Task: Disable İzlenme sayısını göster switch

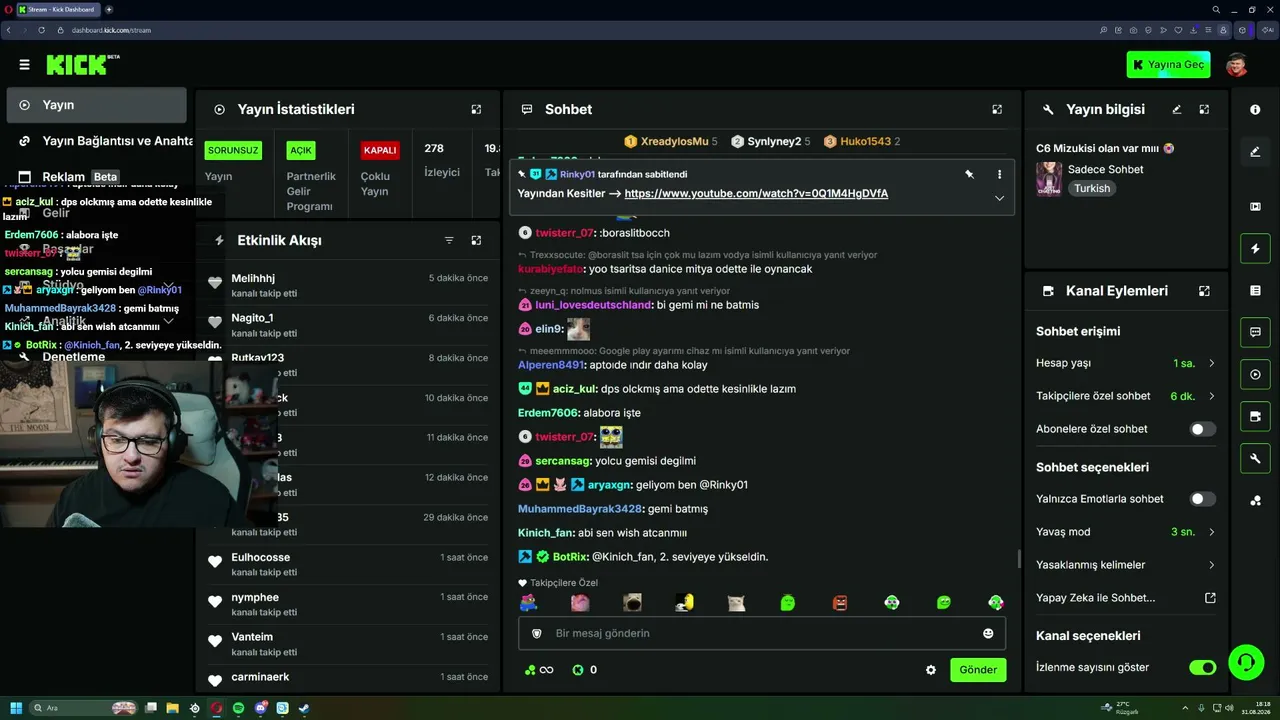Action: 1203,667
